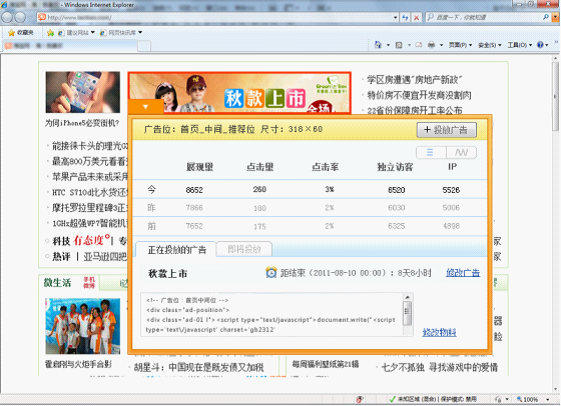The width and height of the screenshot is (561, 406).
Task: Click the 投放广告 button
Action: [447, 130]
